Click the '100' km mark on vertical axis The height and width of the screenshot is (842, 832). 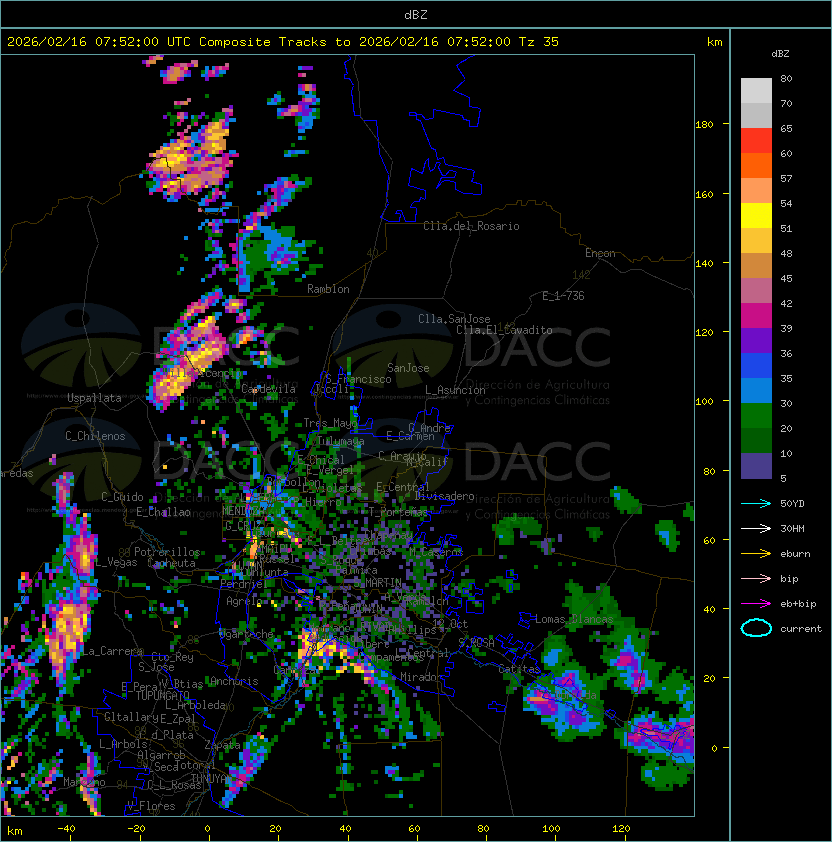pyautogui.click(x=704, y=401)
